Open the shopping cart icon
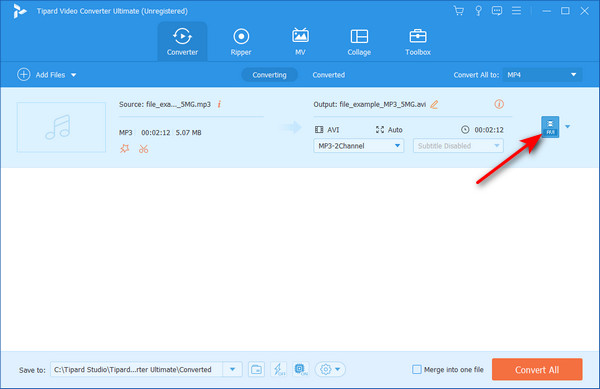600x389 pixels. point(458,11)
